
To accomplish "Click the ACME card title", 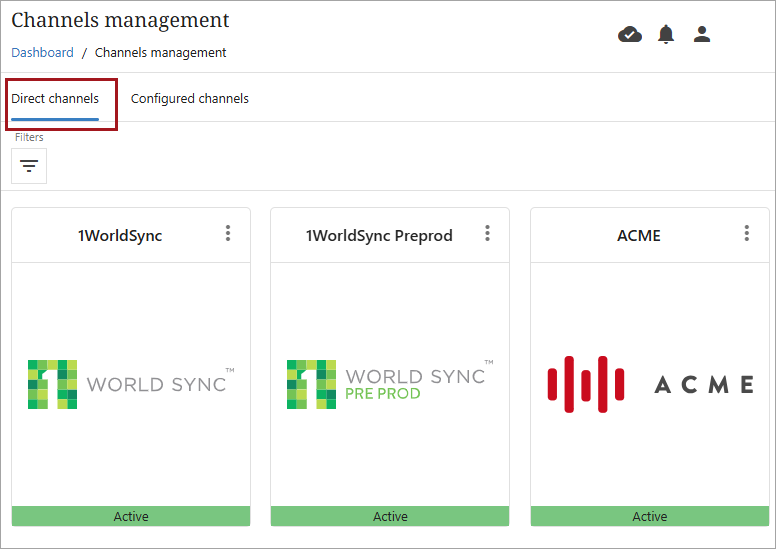I will coord(639,236).
